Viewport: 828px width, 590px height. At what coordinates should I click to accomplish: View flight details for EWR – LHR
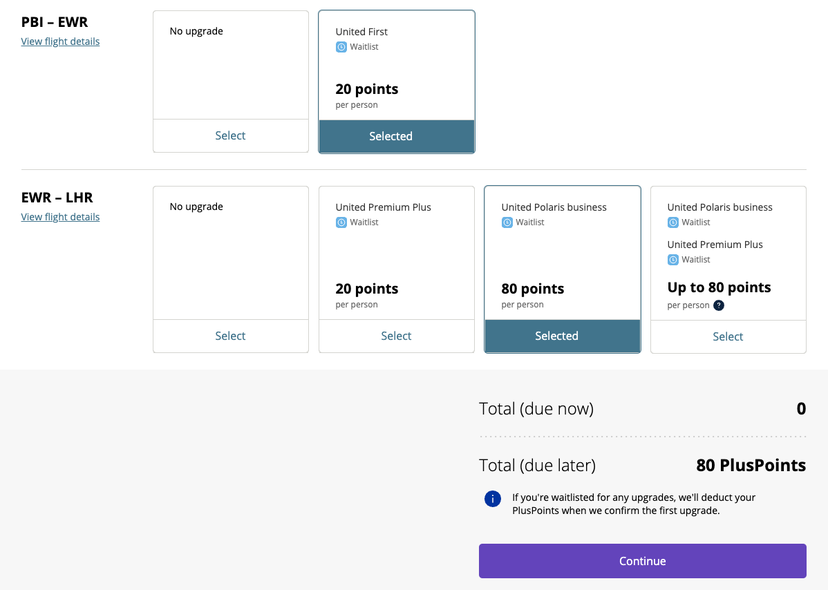[x=60, y=217]
